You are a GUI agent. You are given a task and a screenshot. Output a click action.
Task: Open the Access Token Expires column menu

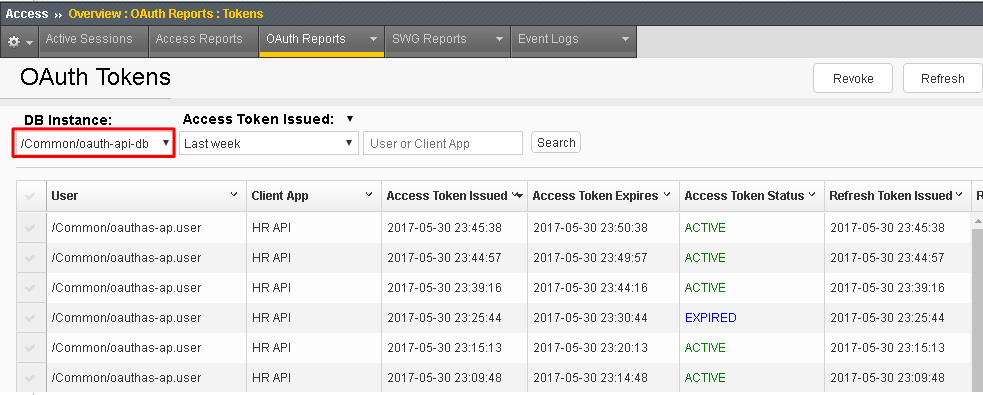coord(667,195)
